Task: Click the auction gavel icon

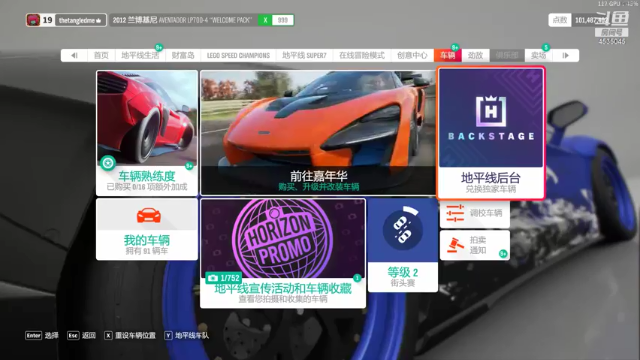Action: click(x=456, y=245)
